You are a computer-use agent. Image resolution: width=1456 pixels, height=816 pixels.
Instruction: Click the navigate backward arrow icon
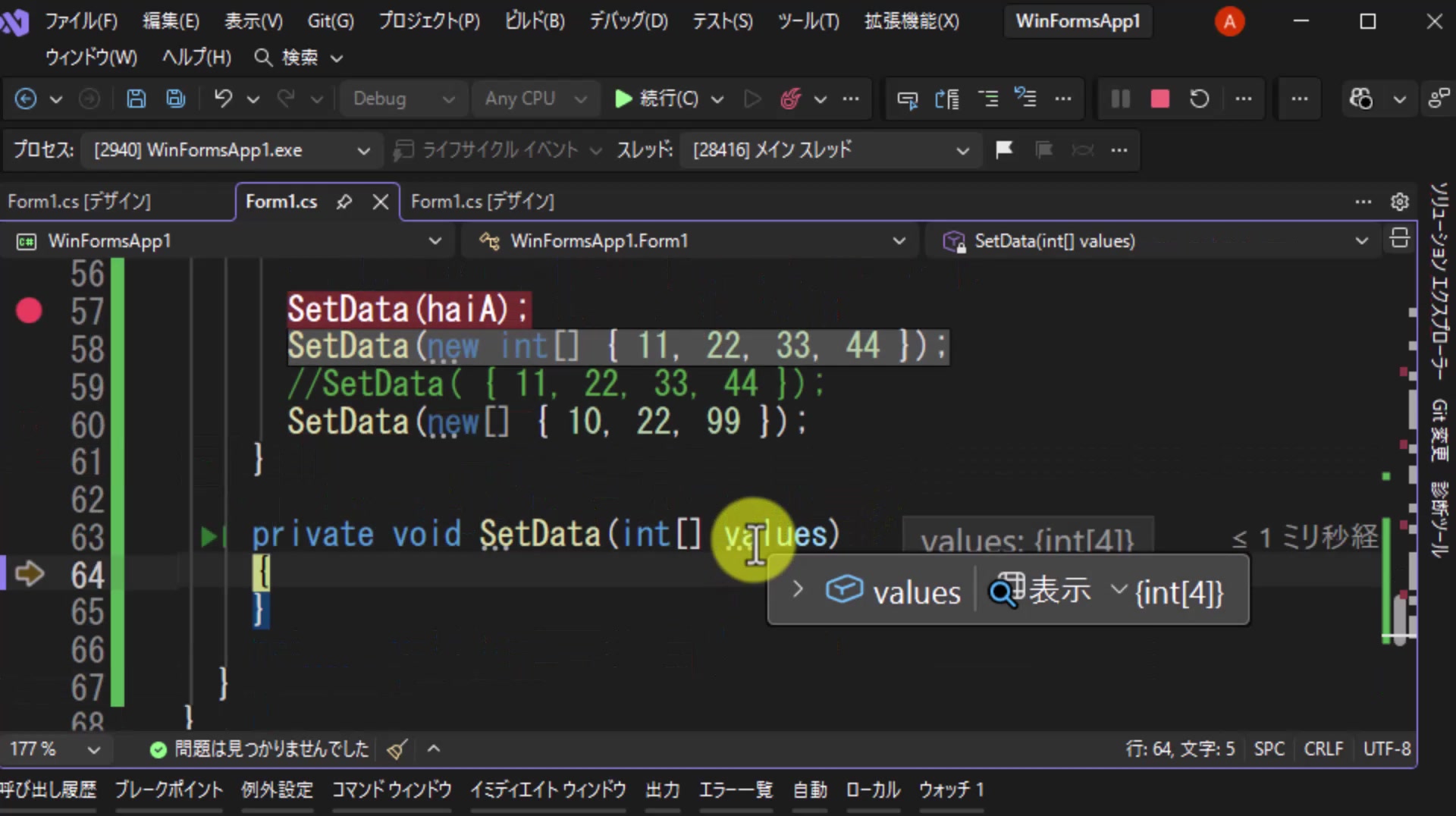pos(26,99)
